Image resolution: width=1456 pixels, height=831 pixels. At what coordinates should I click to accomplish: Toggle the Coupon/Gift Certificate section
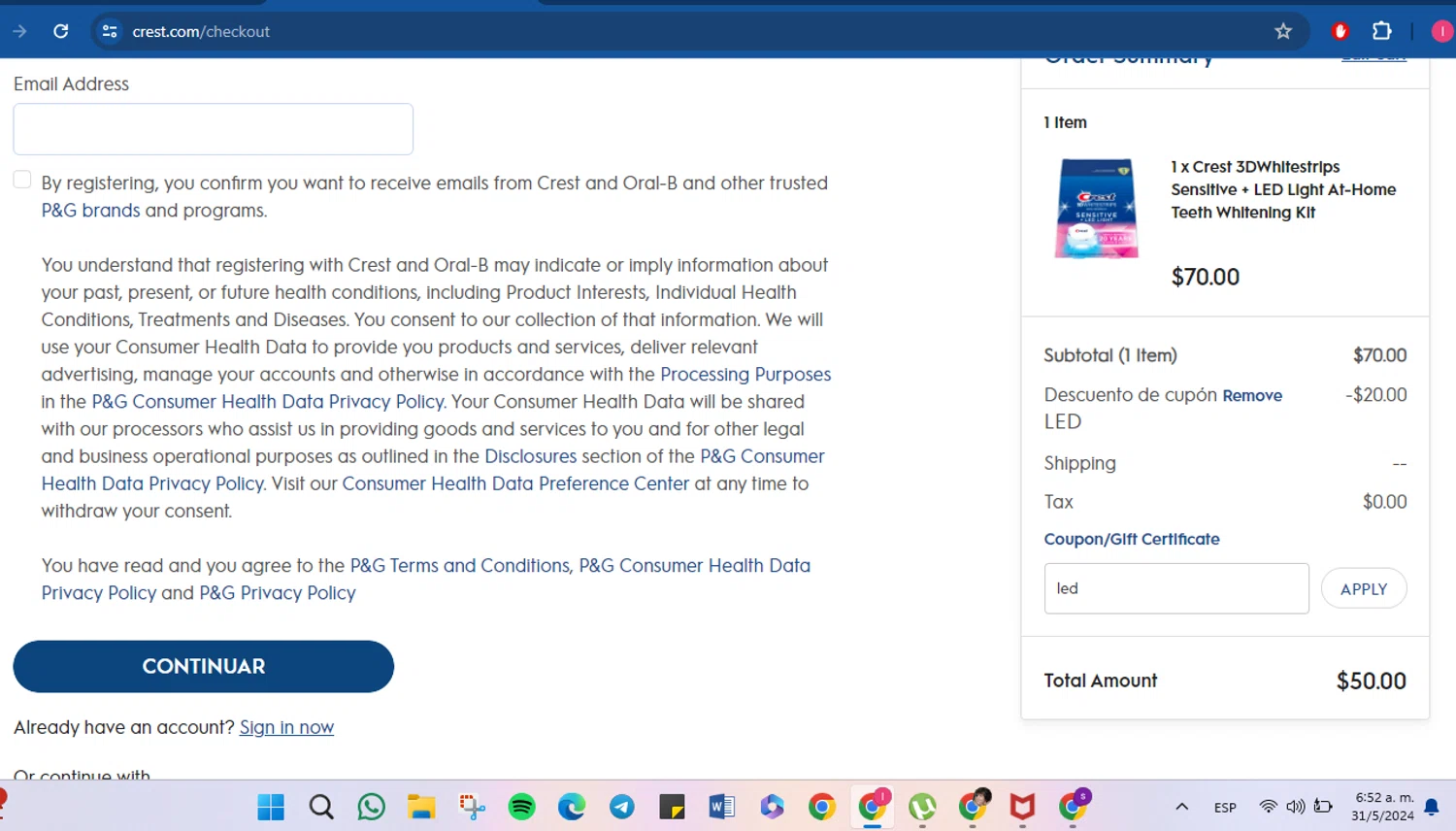pos(1132,539)
